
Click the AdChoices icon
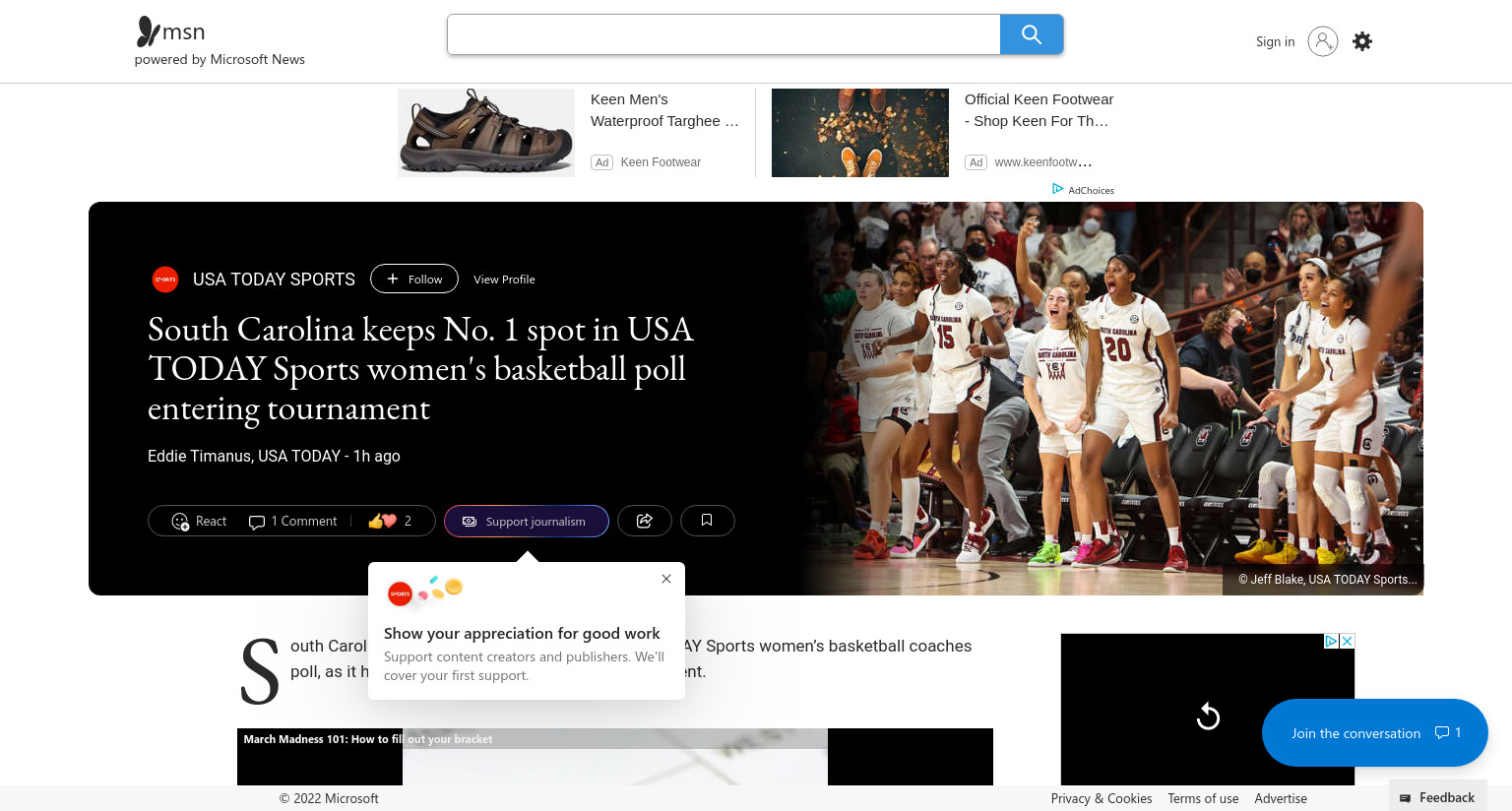[1058, 189]
